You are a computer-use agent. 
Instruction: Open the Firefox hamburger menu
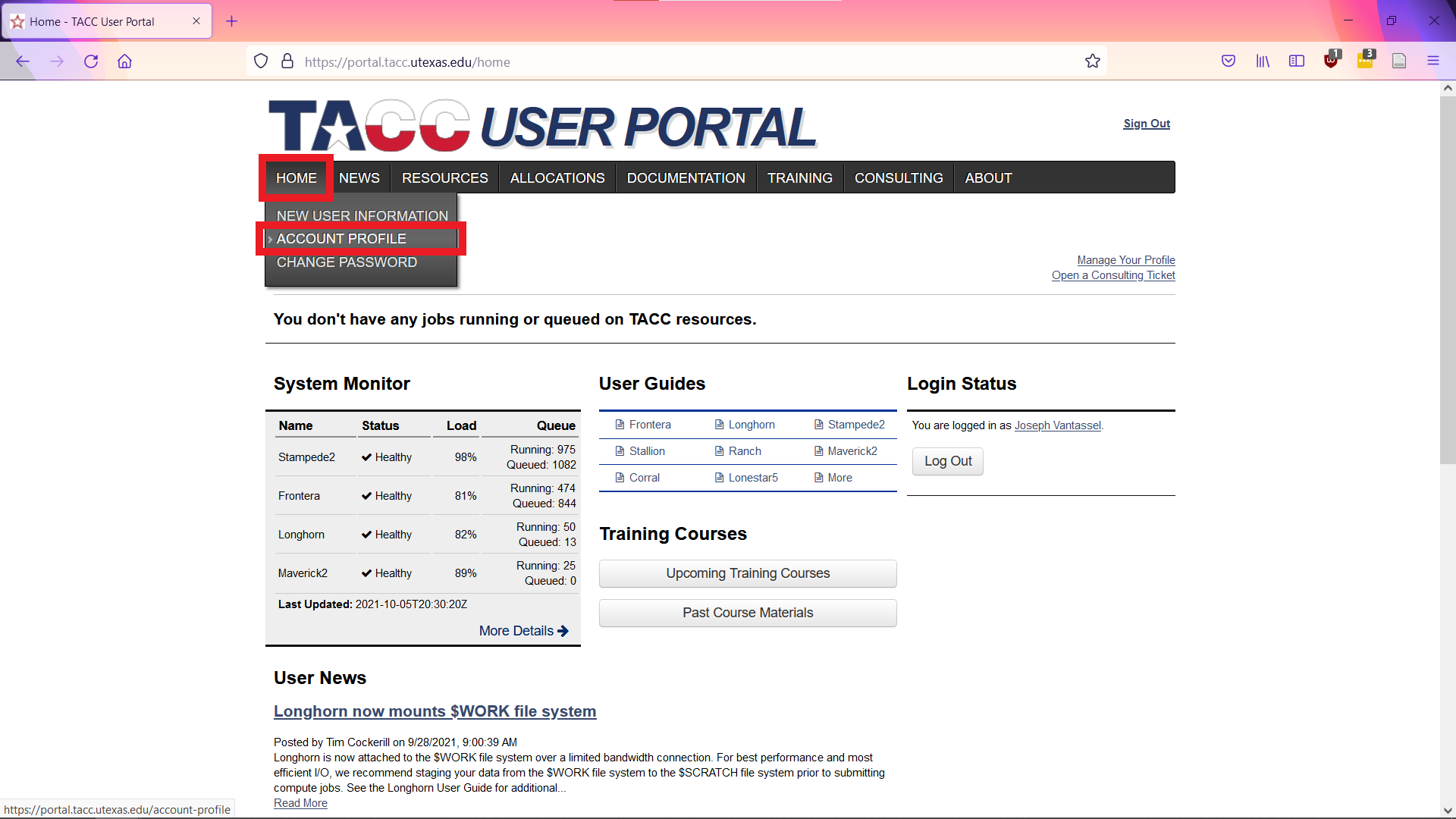point(1433,61)
